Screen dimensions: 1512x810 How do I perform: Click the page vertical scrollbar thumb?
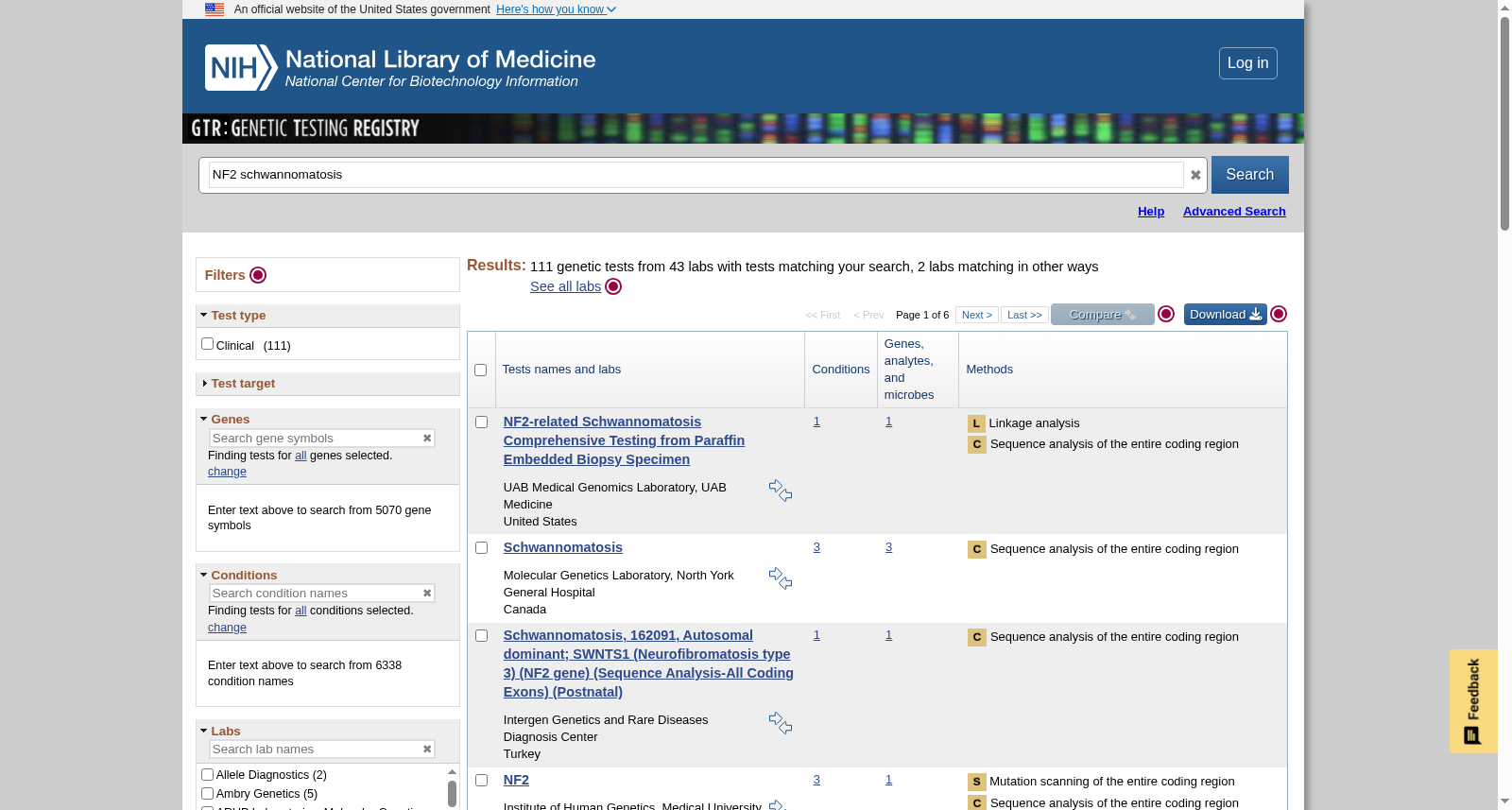click(x=1504, y=123)
